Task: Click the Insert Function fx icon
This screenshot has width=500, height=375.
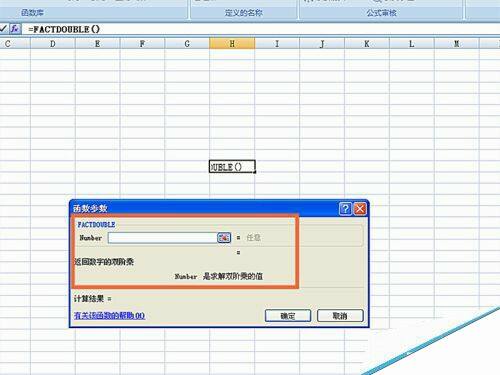Action: coord(15,29)
